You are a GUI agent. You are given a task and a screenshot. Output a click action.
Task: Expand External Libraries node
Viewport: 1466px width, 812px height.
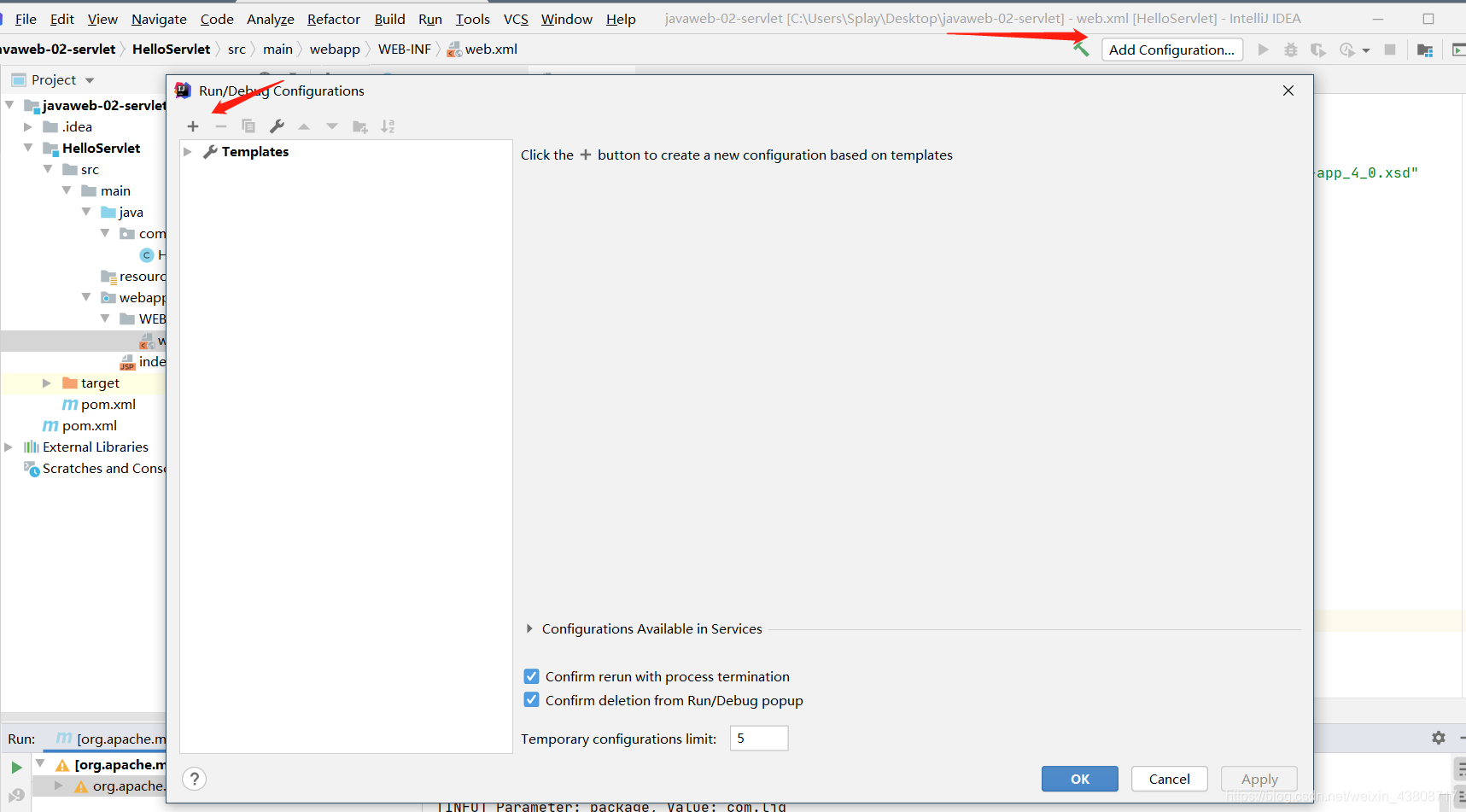(x=9, y=447)
